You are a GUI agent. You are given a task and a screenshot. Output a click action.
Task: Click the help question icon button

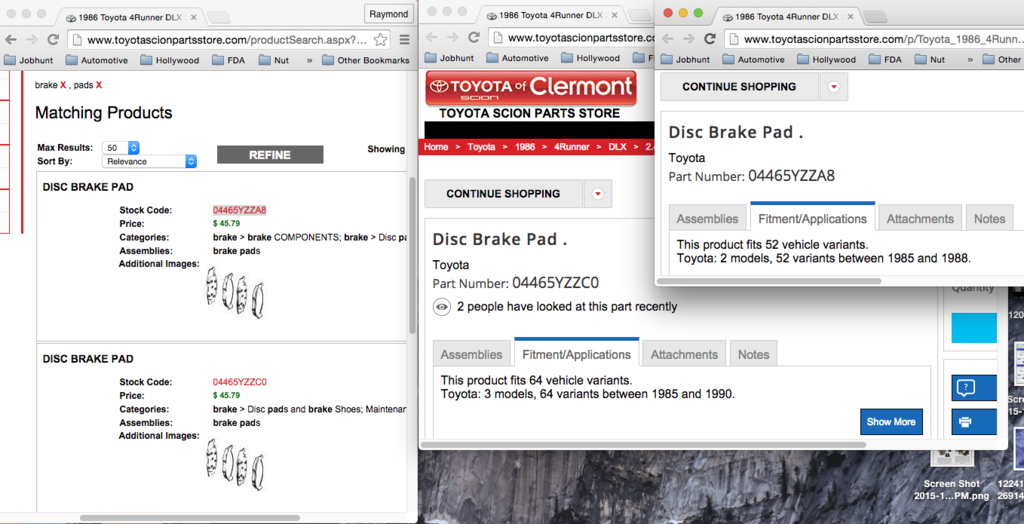click(x=974, y=387)
